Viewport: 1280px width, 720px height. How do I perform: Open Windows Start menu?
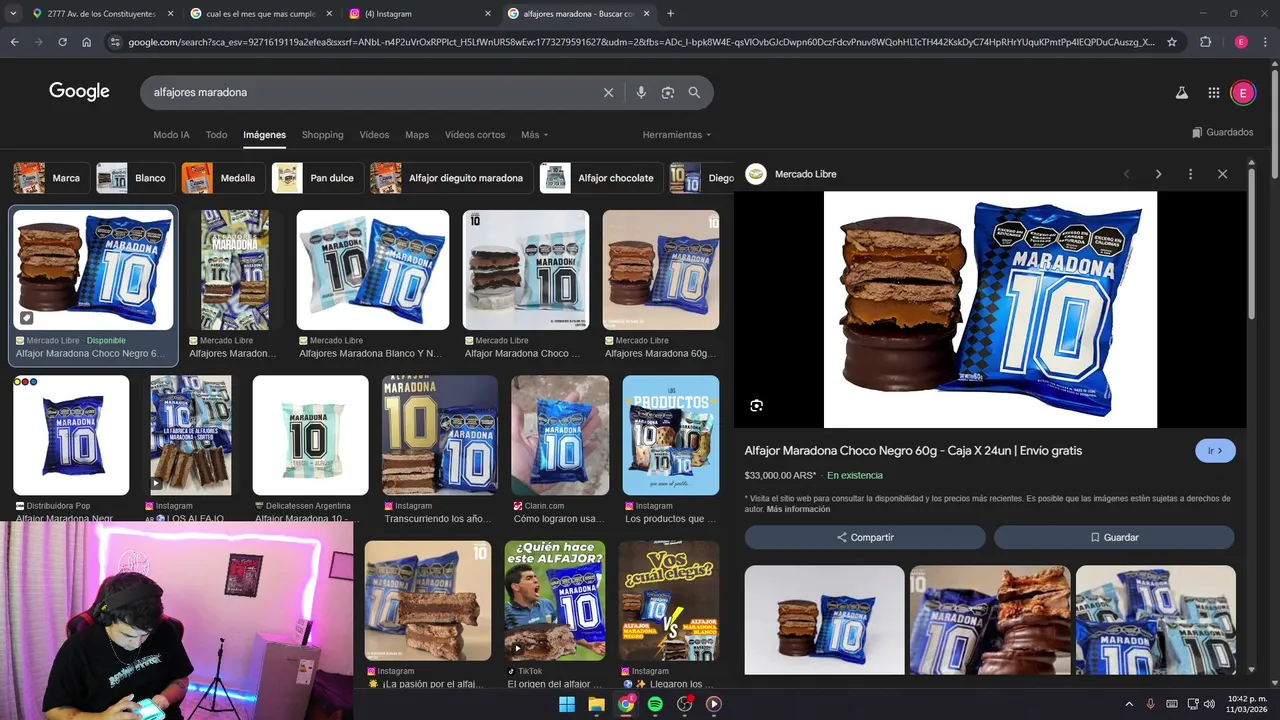point(566,704)
